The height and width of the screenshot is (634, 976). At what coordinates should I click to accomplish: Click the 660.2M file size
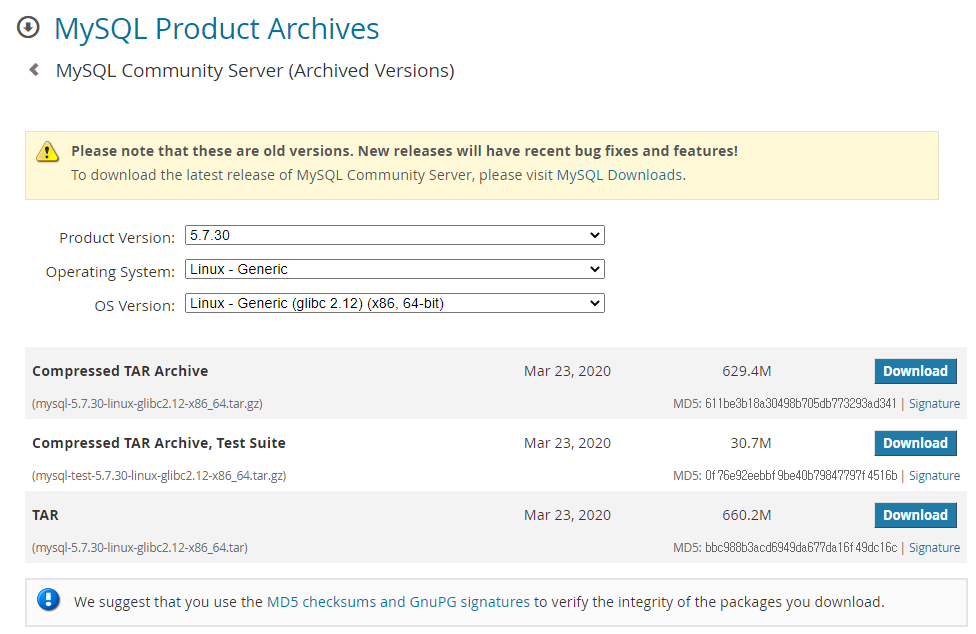(x=746, y=516)
